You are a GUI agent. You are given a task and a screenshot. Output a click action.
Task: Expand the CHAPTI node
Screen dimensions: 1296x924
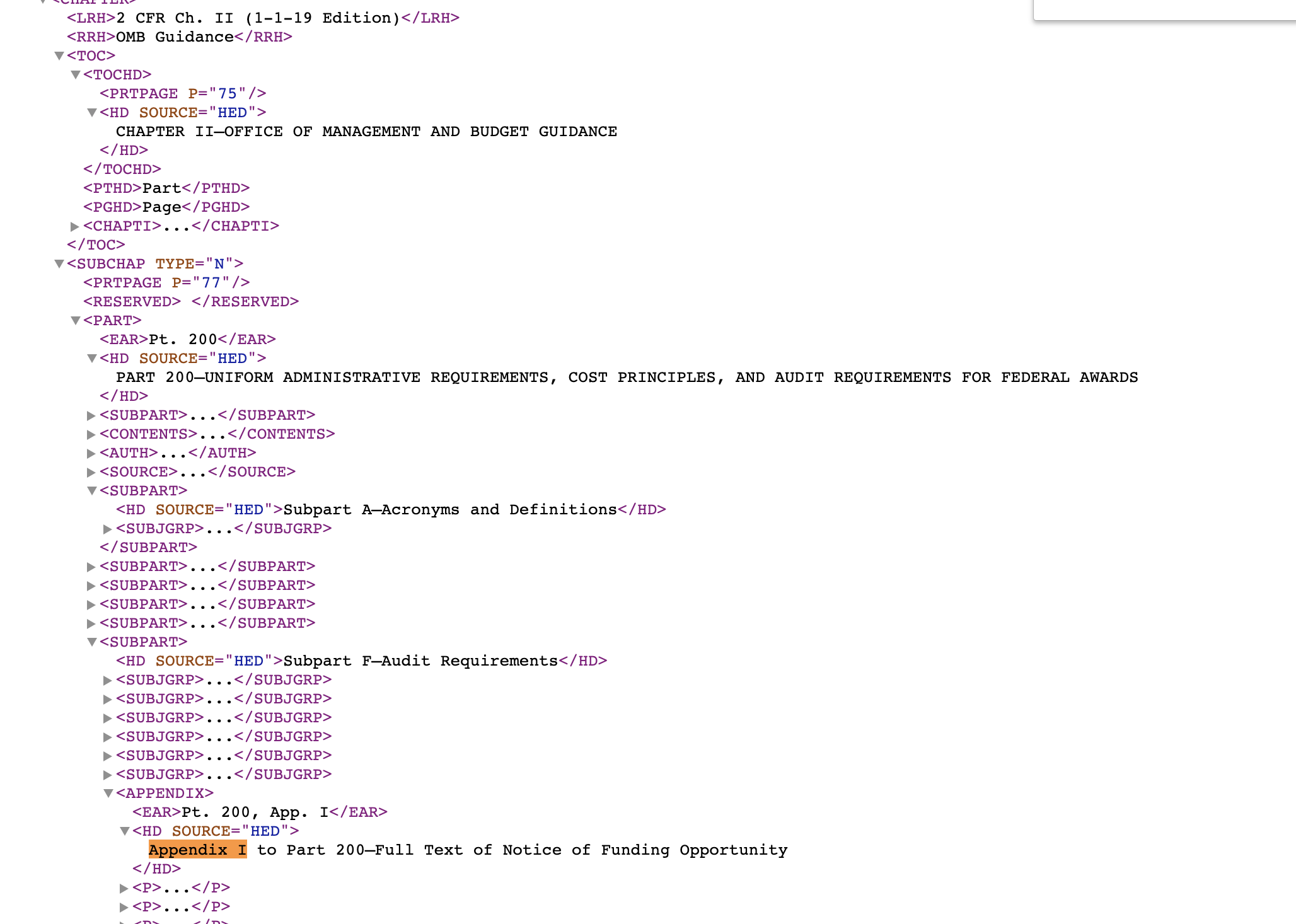75,226
